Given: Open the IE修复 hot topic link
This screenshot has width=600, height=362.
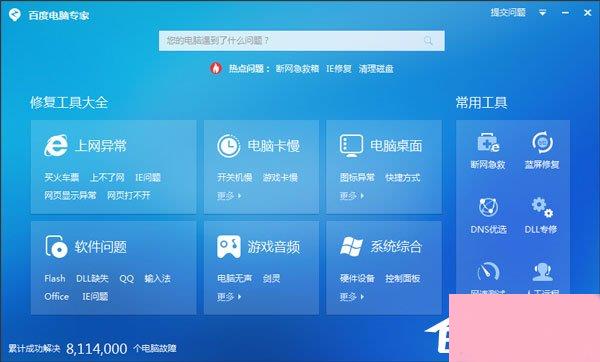Looking at the screenshot, I should (339, 69).
